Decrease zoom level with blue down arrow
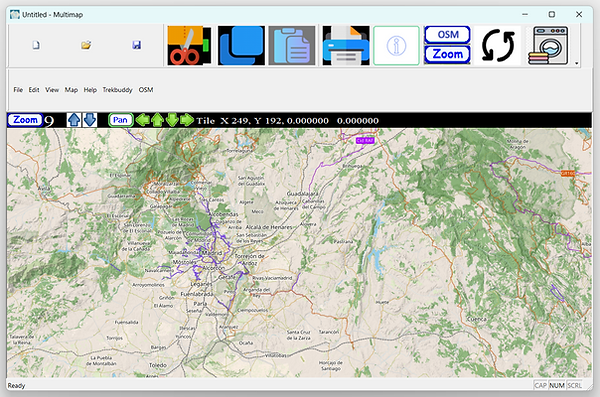Viewport: 600px width, 397px height. [90, 120]
